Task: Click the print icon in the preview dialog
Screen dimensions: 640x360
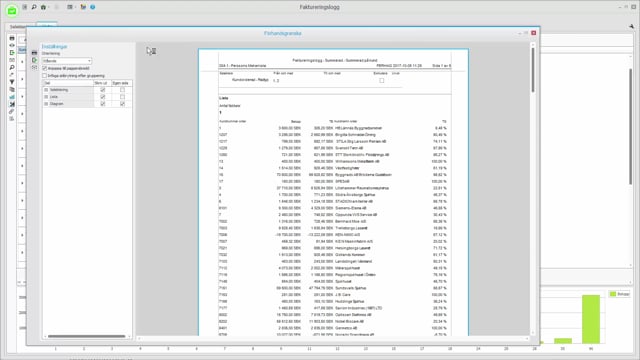Action: 34,53
